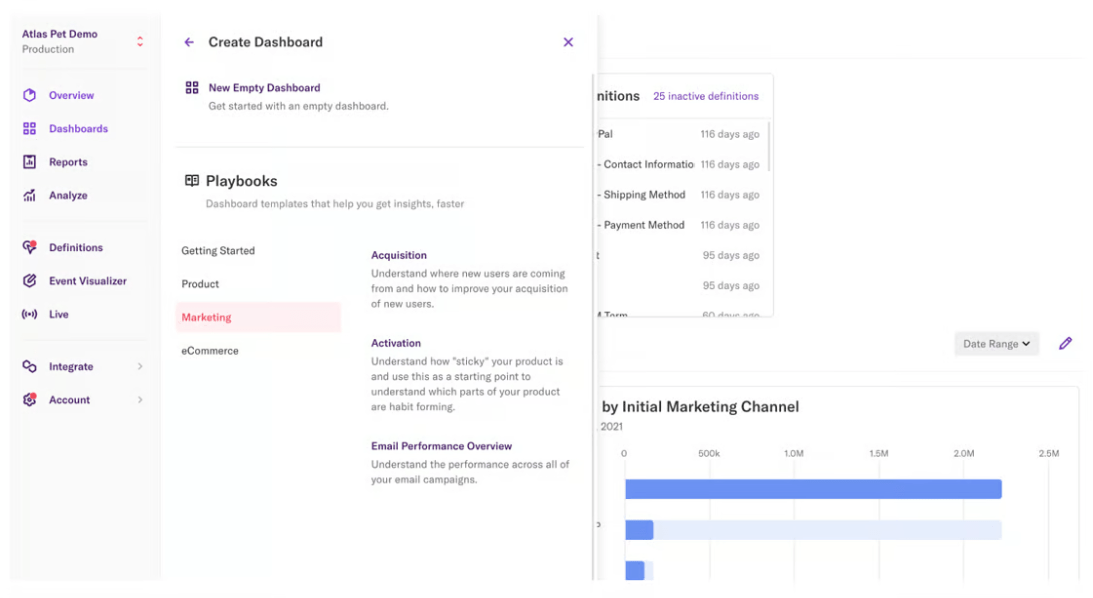Viewport: 1093px width, 598px height.
Task: Click the longest top bar in the chart
Action: point(813,489)
